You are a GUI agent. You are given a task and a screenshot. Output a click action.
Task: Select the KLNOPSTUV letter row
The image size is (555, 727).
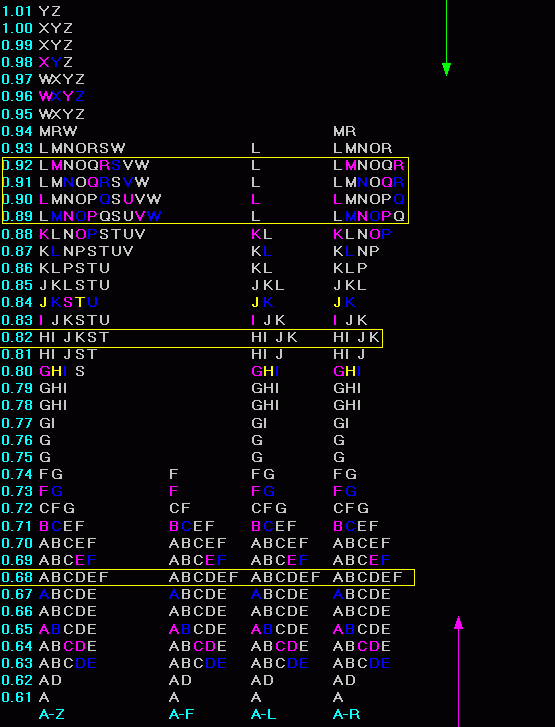pos(92,234)
